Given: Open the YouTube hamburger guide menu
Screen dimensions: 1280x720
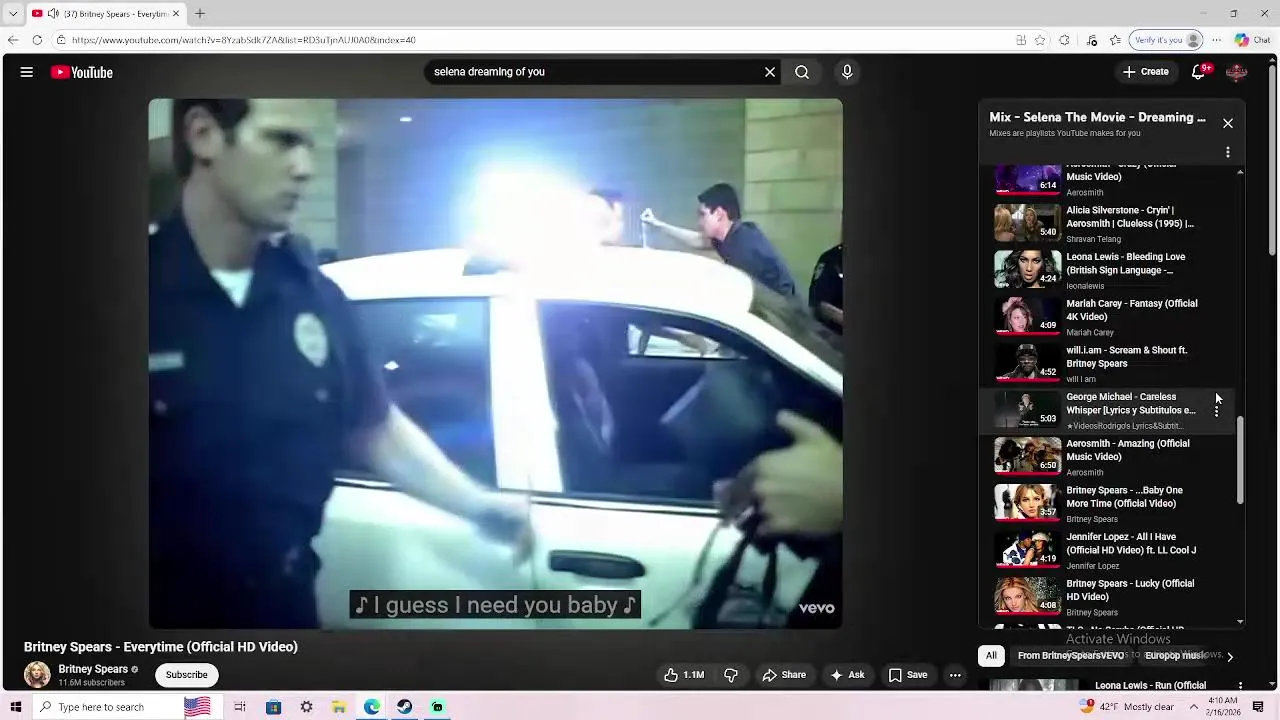Looking at the screenshot, I should click(27, 72).
